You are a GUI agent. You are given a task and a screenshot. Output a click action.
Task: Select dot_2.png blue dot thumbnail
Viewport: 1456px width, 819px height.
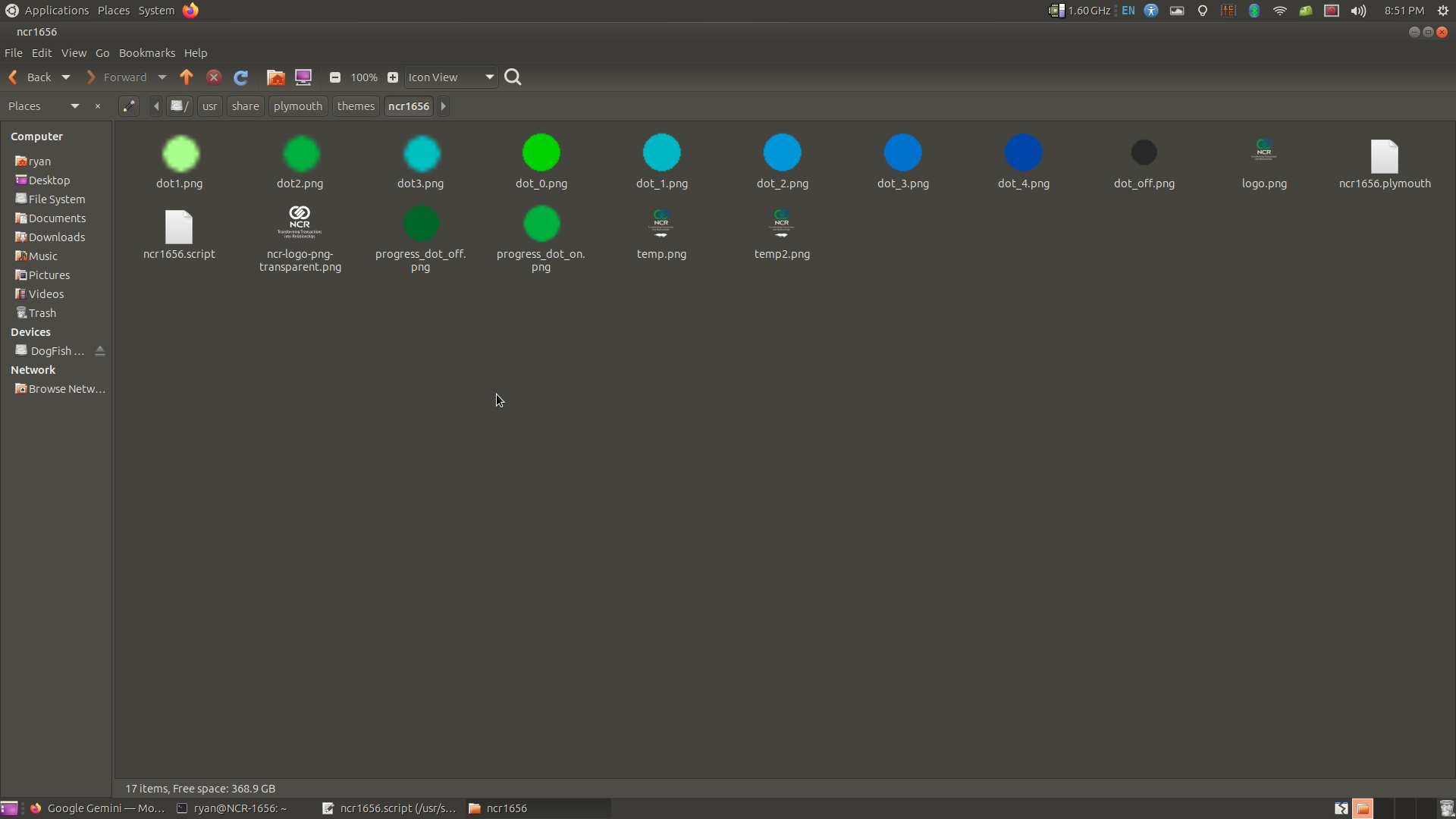point(782,153)
